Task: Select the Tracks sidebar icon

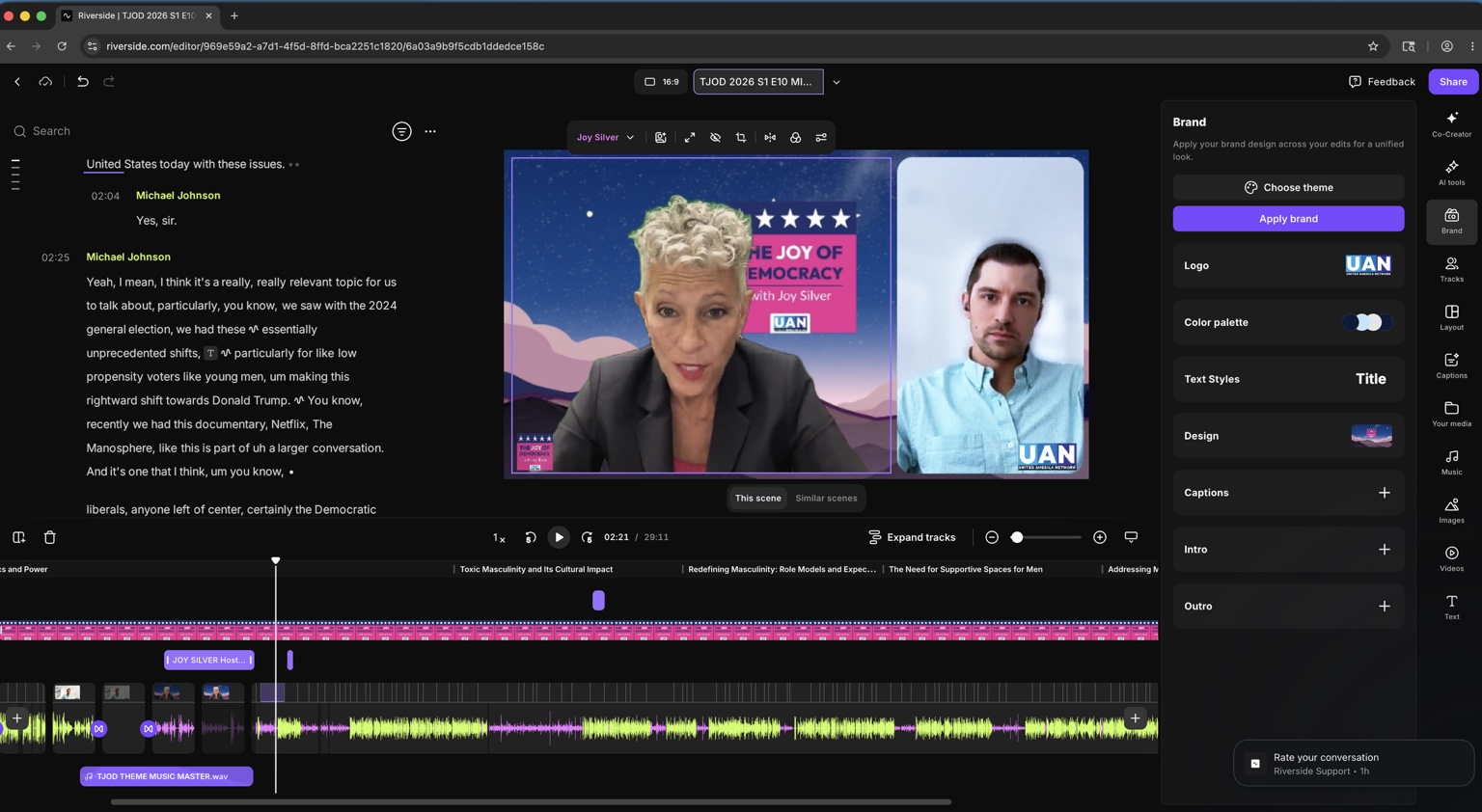Action: coord(1451,269)
